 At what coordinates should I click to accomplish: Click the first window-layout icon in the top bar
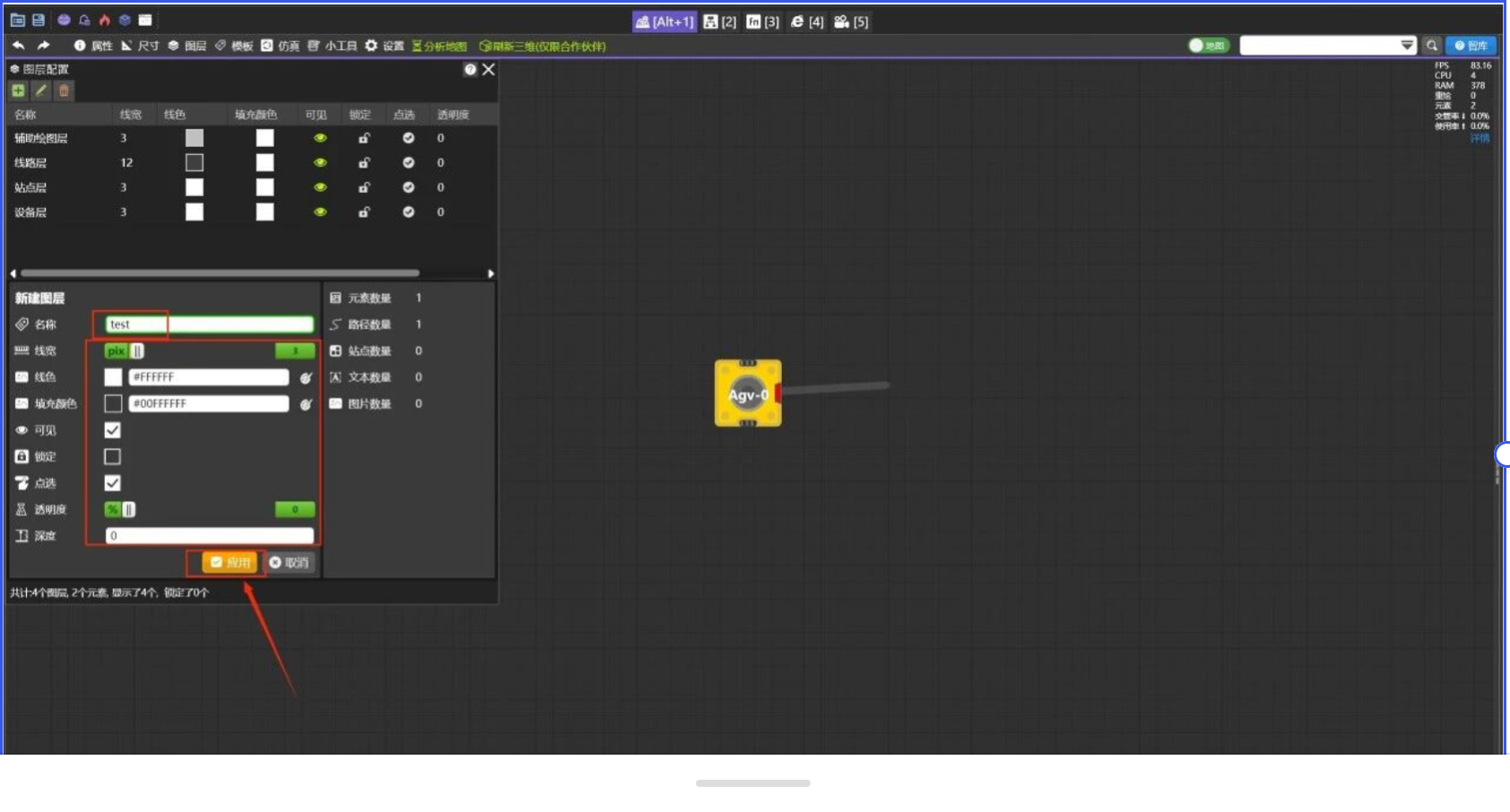[18, 20]
